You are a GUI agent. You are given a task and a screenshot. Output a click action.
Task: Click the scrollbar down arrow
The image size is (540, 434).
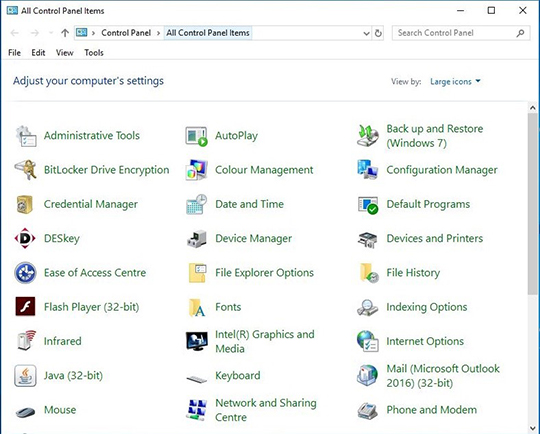tap(533, 429)
